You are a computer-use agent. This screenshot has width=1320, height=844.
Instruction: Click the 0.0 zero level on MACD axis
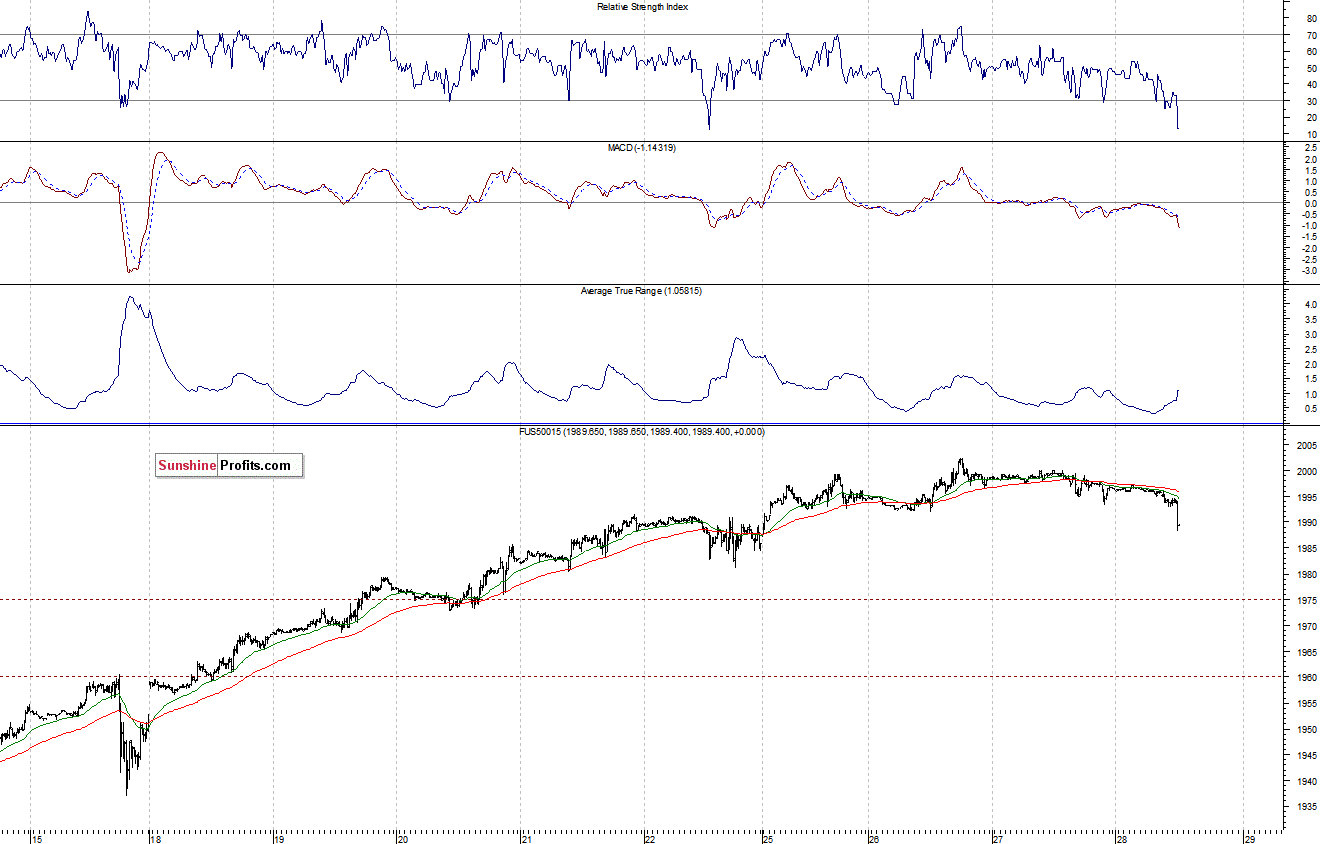(x=1309, y=203)
